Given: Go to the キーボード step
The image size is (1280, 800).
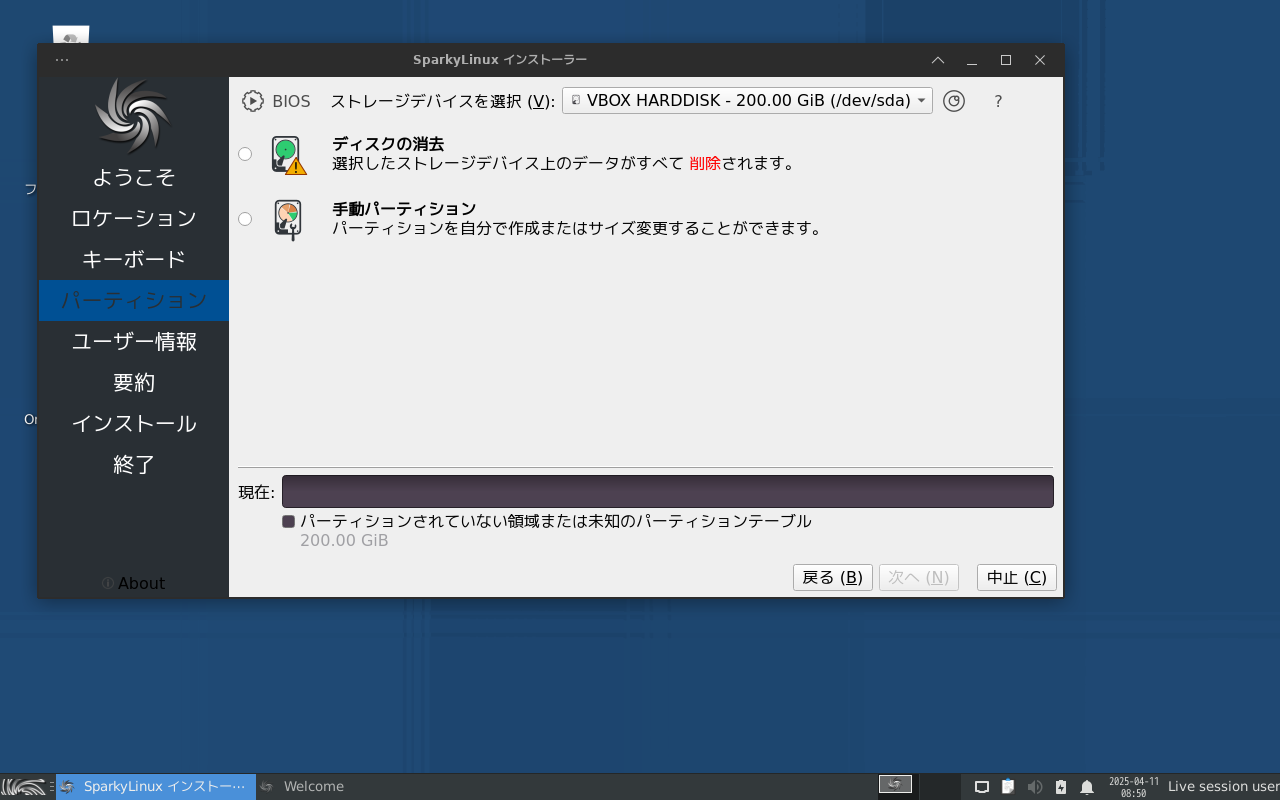Looking at the screenshot, I should click(x=134, y=259).
